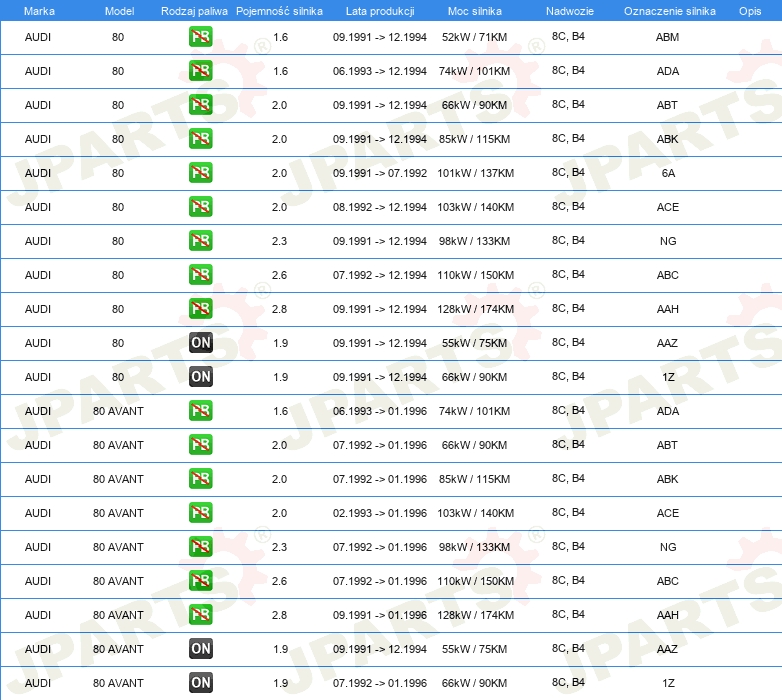
Task: Select 8C, B4 body in ABM row
Action: point(568,36)
